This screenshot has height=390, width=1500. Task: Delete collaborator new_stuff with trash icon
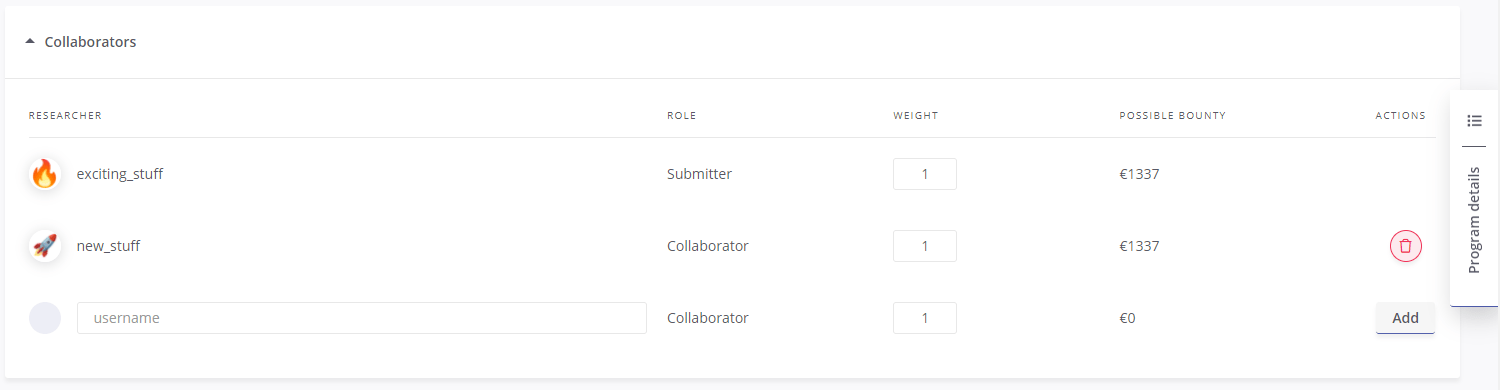1405,246
